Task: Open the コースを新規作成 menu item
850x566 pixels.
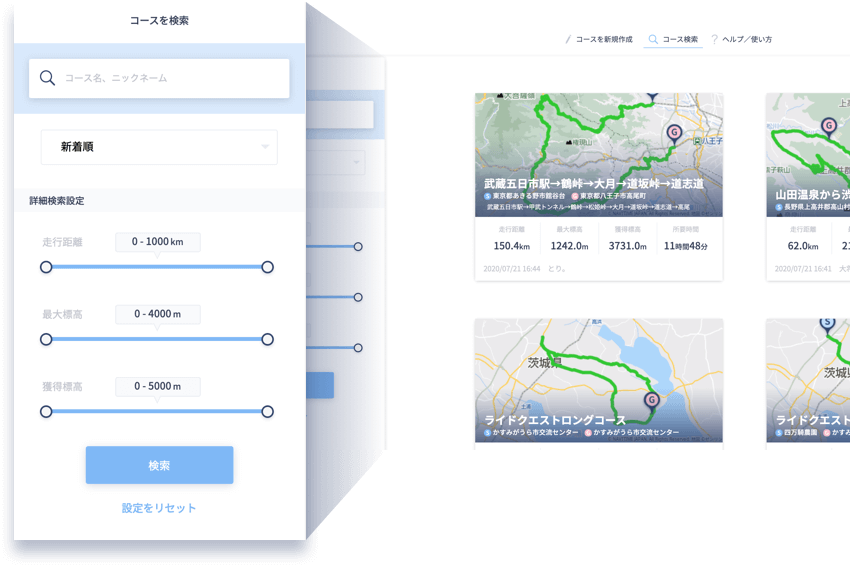Action: tap(603, 40)
